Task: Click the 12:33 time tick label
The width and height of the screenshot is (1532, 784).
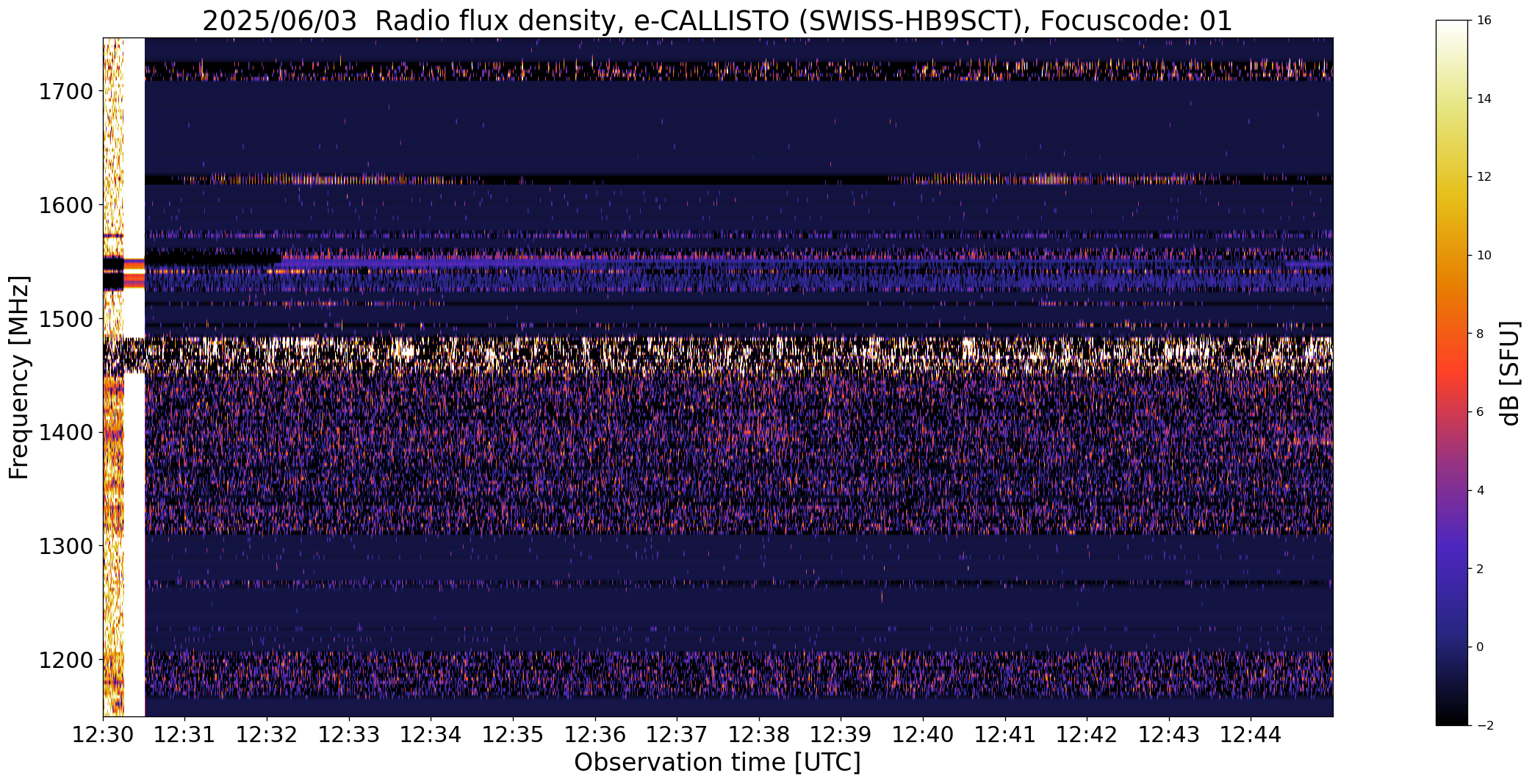Action: point(349,735)
